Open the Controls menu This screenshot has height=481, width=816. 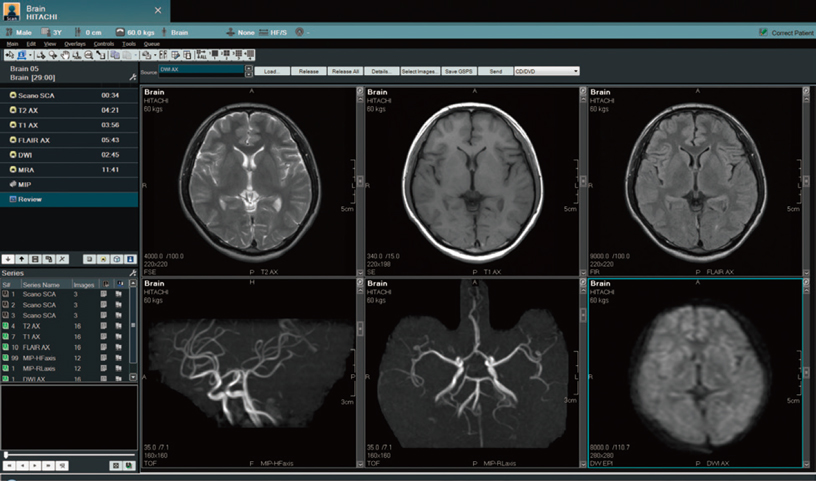point(103,44)
